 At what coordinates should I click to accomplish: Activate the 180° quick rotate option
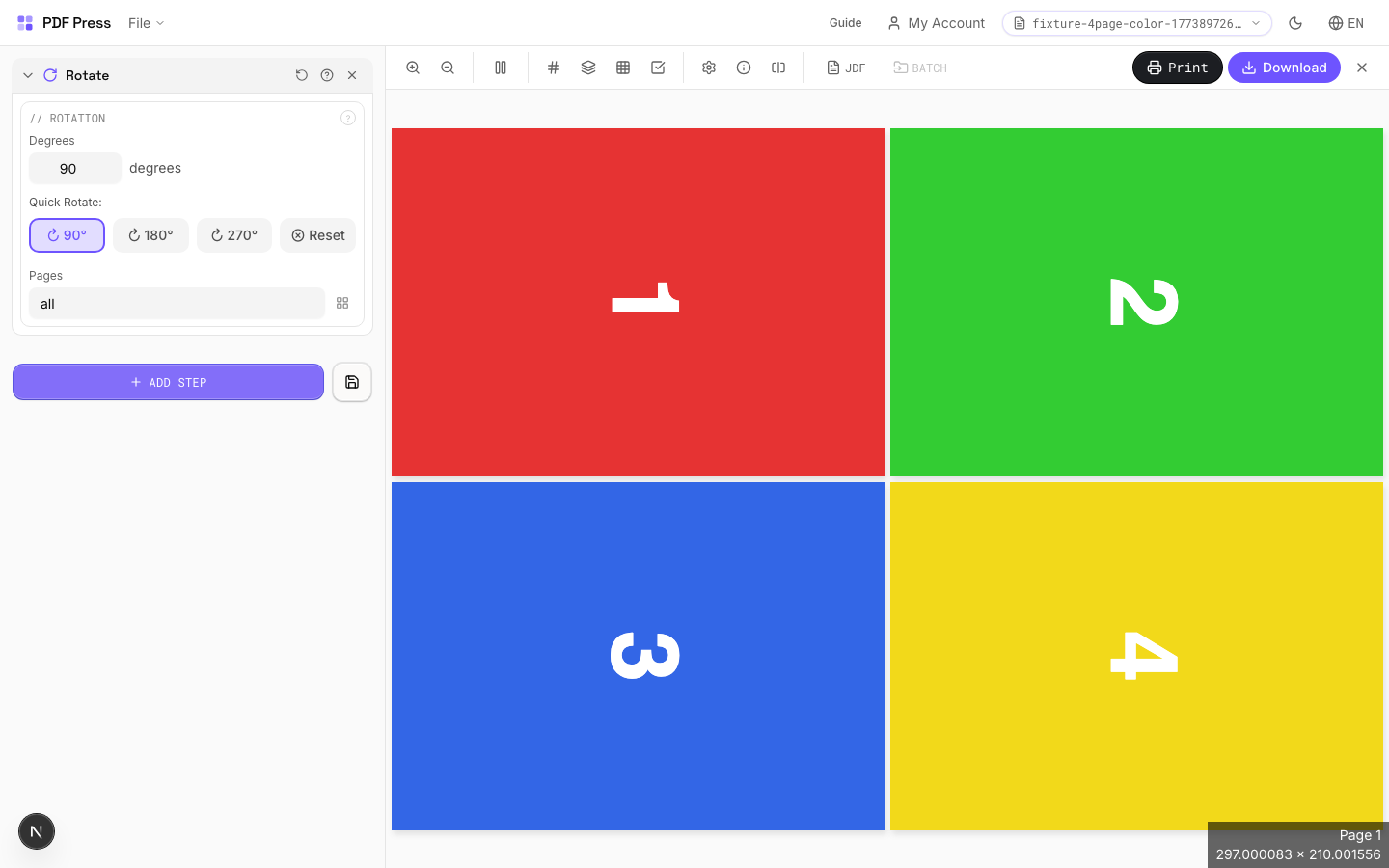[x=150, y=235]
